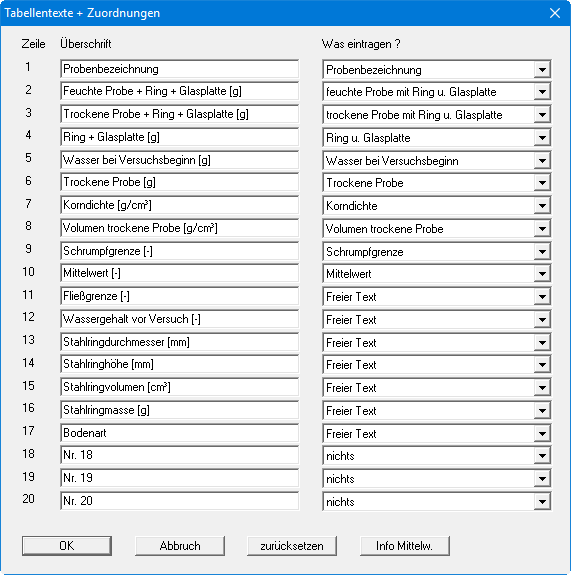Open the row 1 Probenbezeichnung dropdown
This screenshot has width=571, height=575.
[542, 70]
